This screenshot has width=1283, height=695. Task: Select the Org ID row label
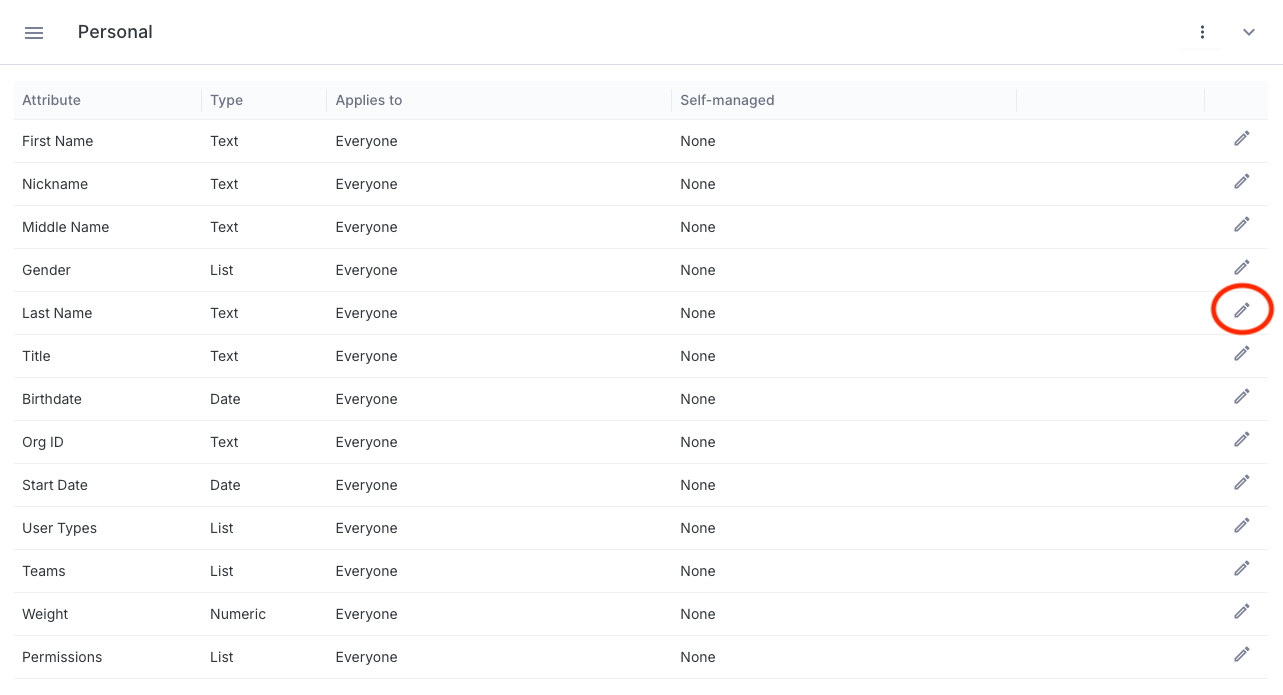[x=43, y=442]
